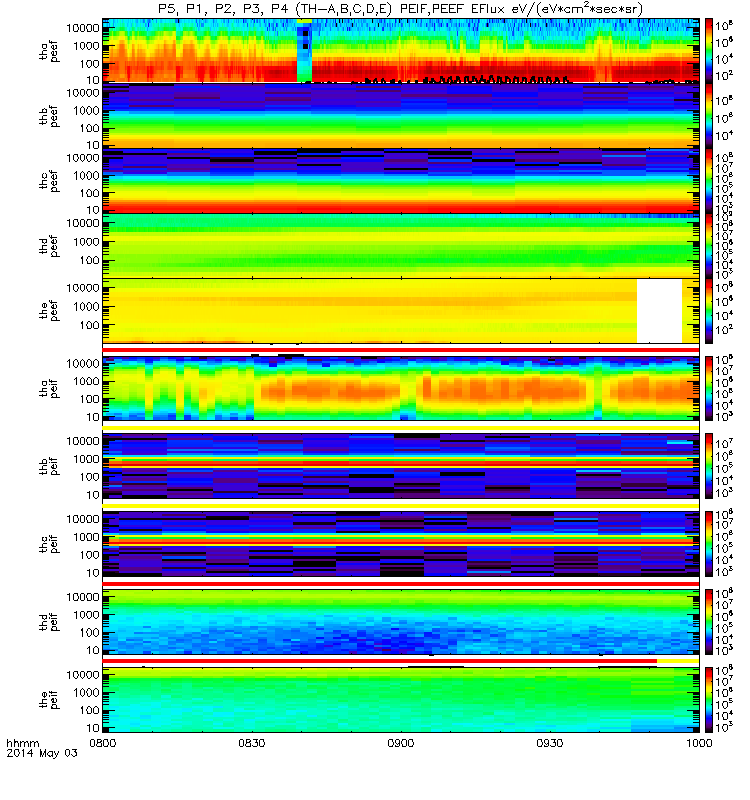Select the 'thd peif' y-axis label
The image size is (750, 800).
pos(49,622)
